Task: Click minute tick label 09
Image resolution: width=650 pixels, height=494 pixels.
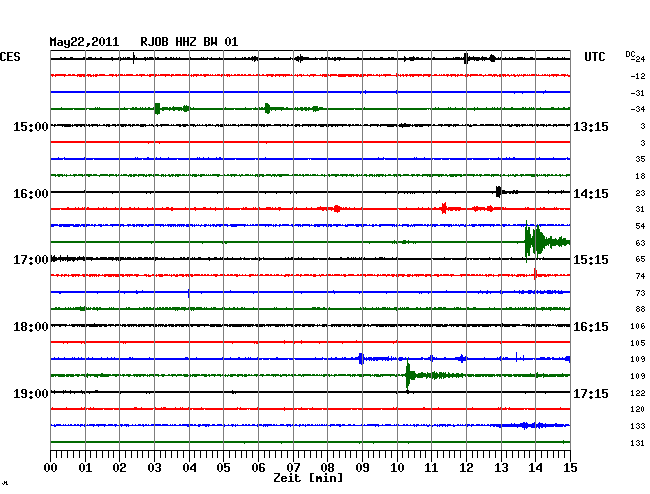Action: [x=362, y=468]
